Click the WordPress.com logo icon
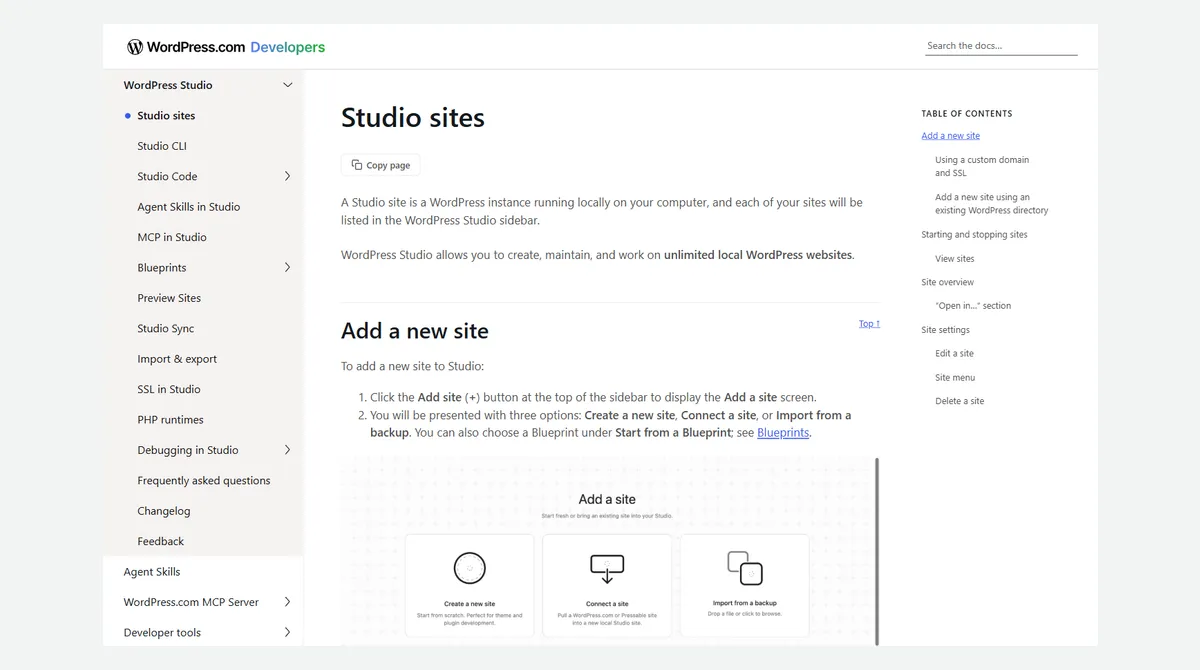Image resolution: width=1200 pixels, height=670 pixels. (135, 47)
